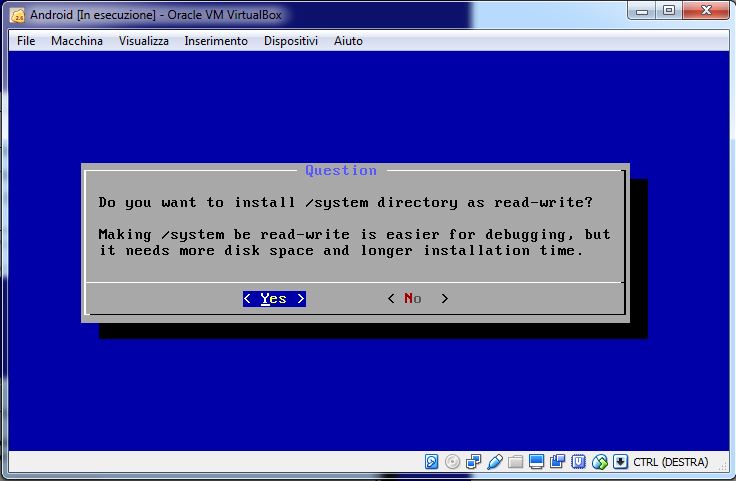Open the Macchina menu
Viewport: 736px width, 481px height.
click(77, 41)
